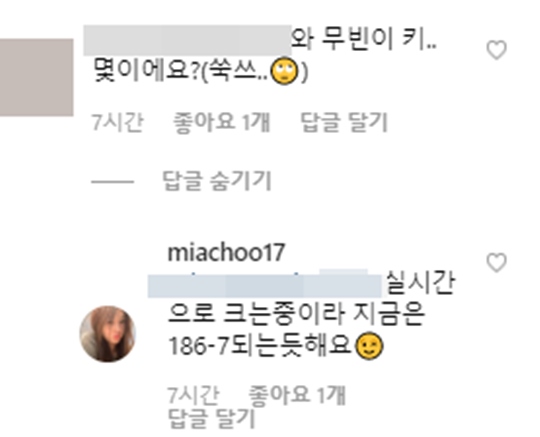Screen dimensions: 540x437
Task: Open the blurred username on the top comment
Action: [x=187, y=40]
